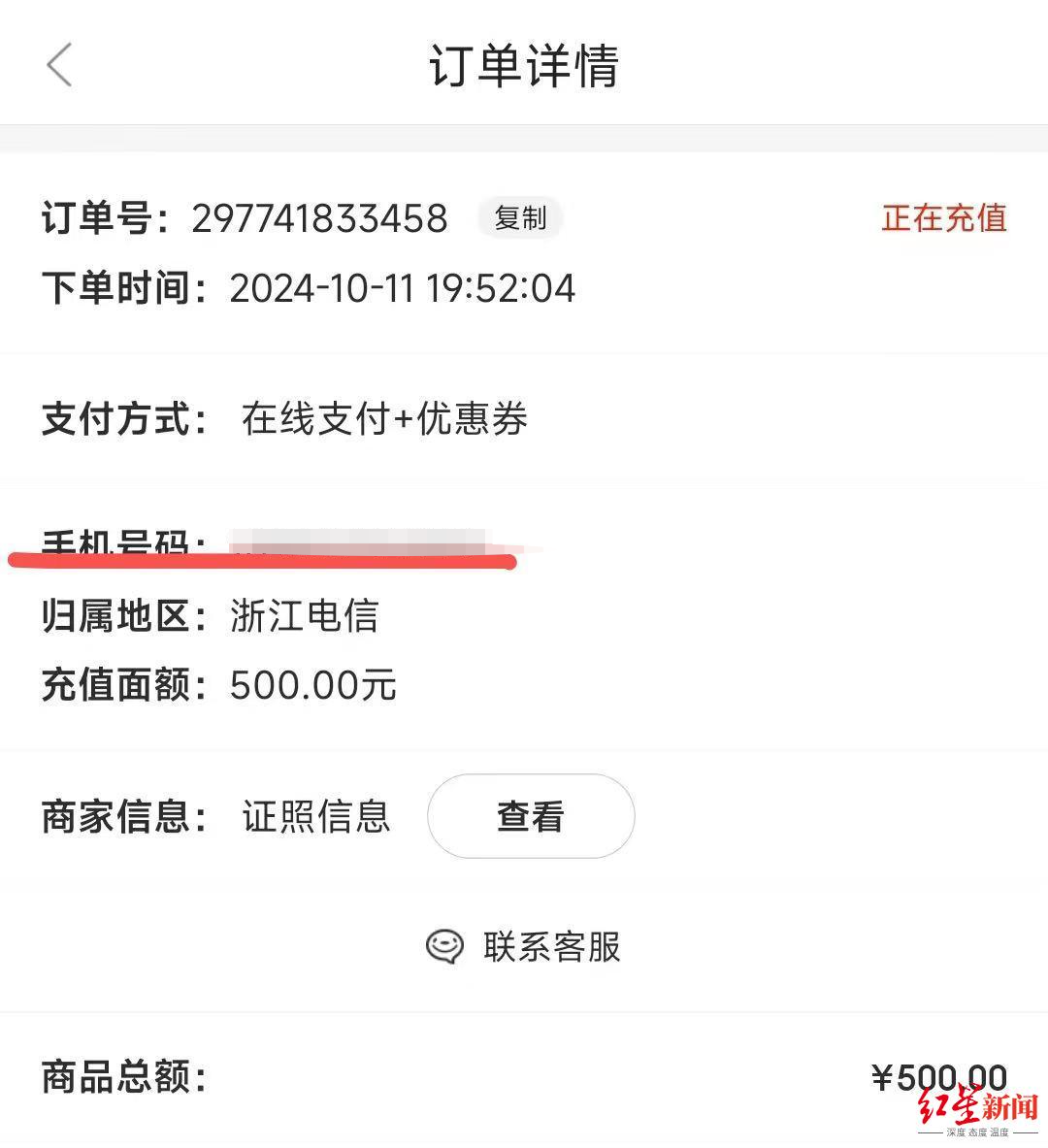Tap the 500.00元 recharge amount
1048x1148 pixels.
pos(312,685)
